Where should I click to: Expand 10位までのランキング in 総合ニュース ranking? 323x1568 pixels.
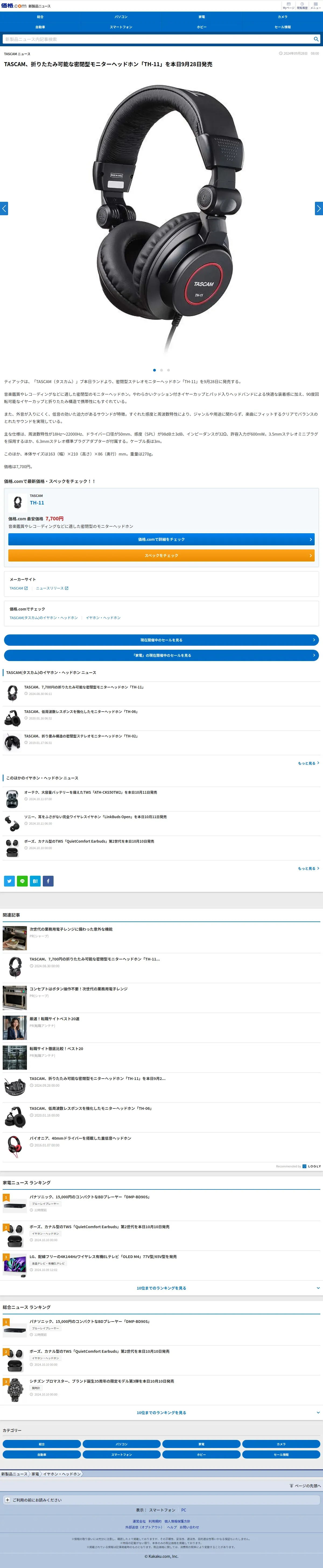coord(161,1413)
